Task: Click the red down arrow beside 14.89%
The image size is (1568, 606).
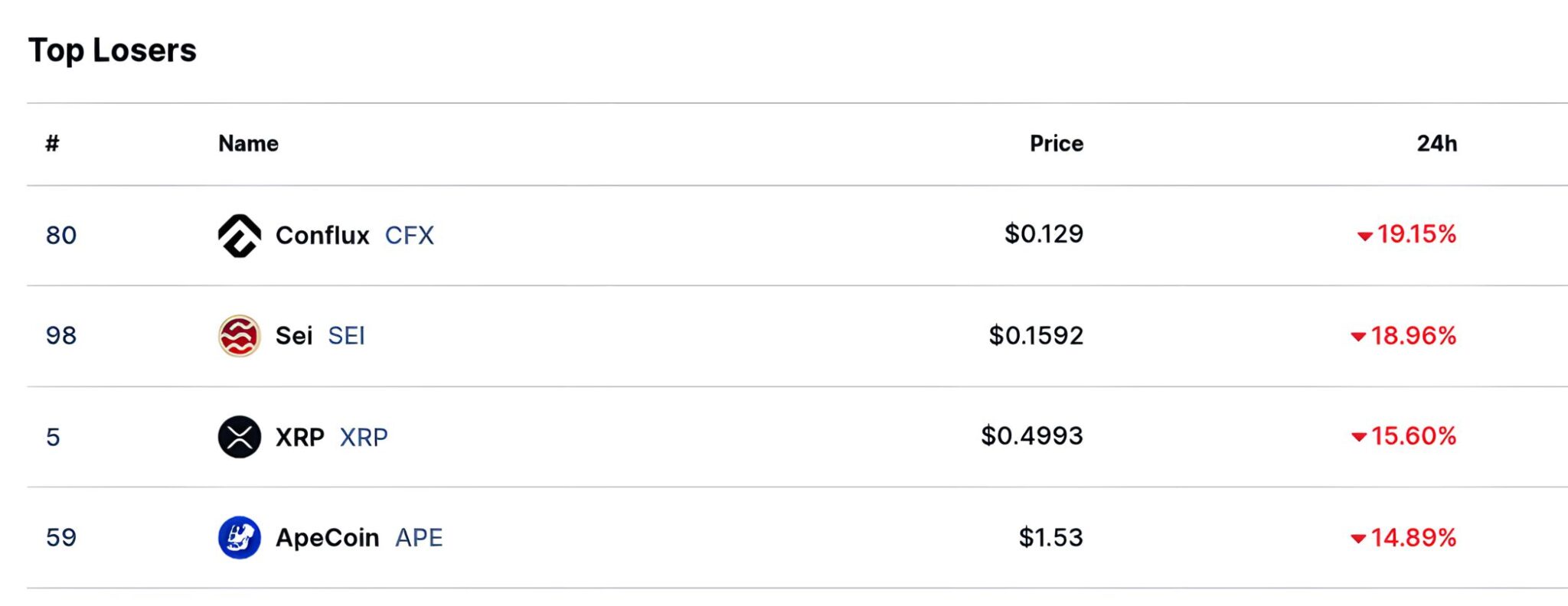Action: point(1358,539)
